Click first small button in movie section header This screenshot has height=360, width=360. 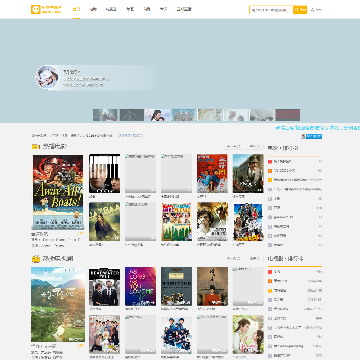point(233,146)
